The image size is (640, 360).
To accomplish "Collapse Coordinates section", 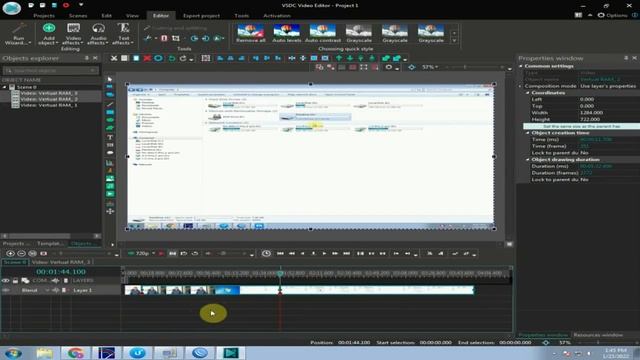I will click(528, 93).
